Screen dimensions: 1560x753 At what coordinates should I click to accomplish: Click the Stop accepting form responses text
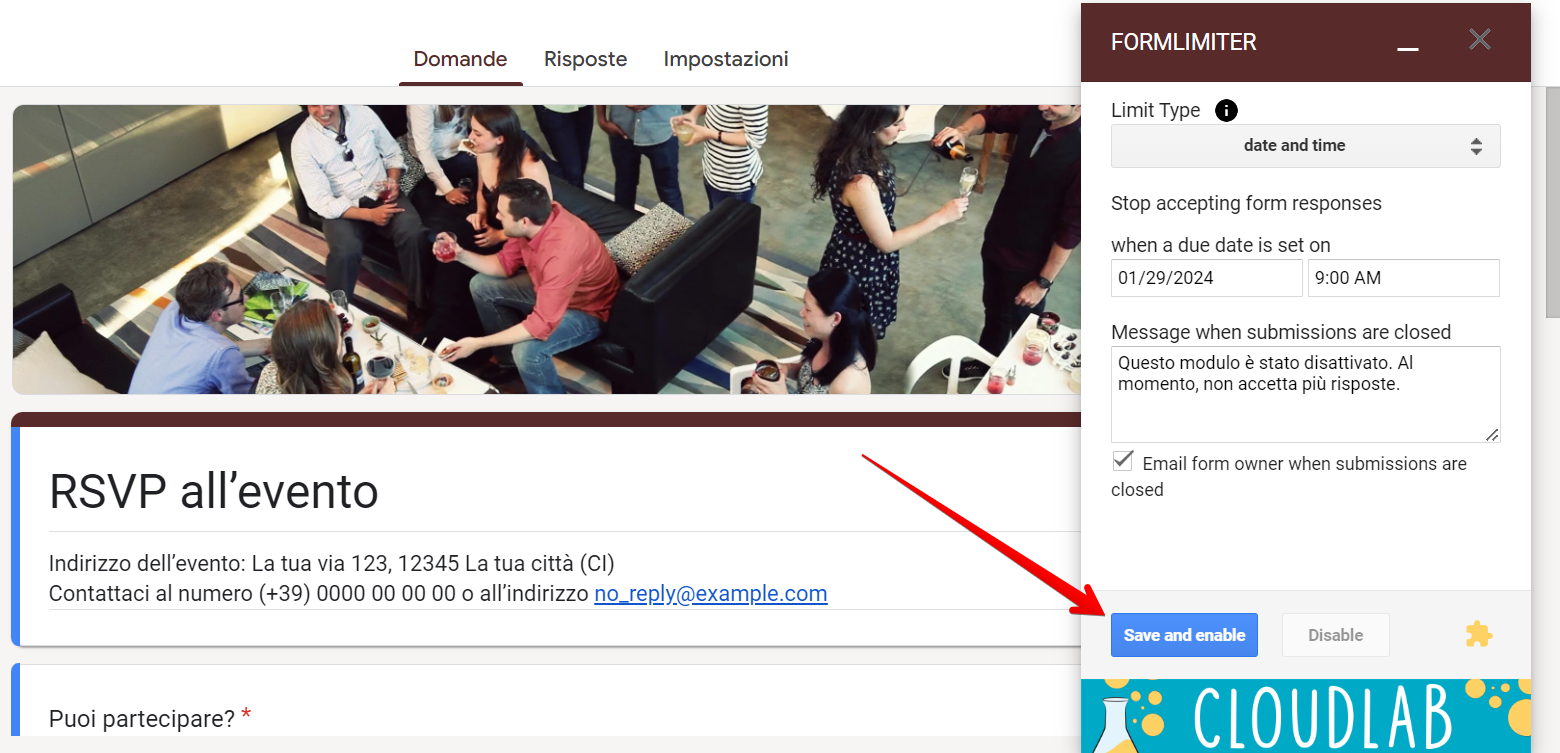pyautogui.click(x=1246, y=203)
